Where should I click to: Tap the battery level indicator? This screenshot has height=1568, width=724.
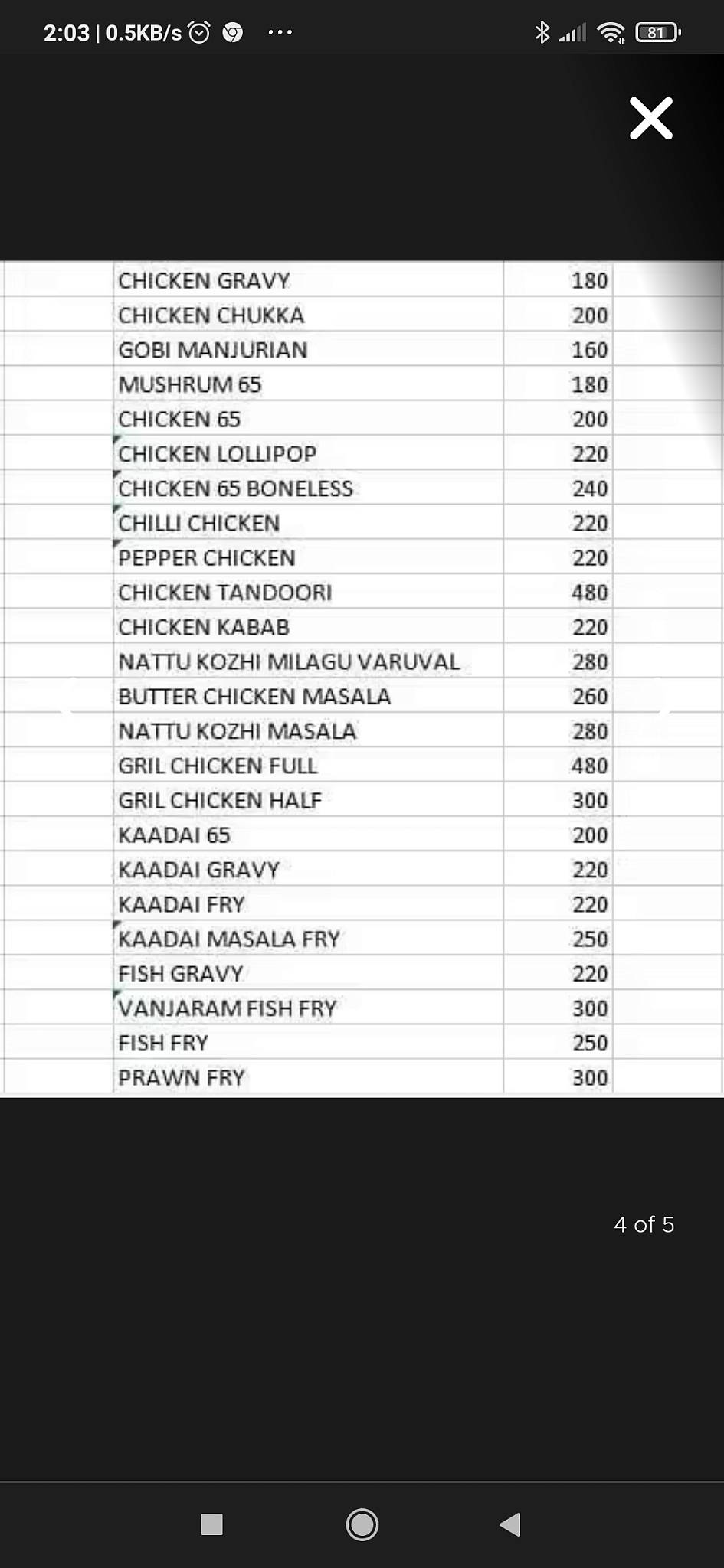click(x=657, y=32)
